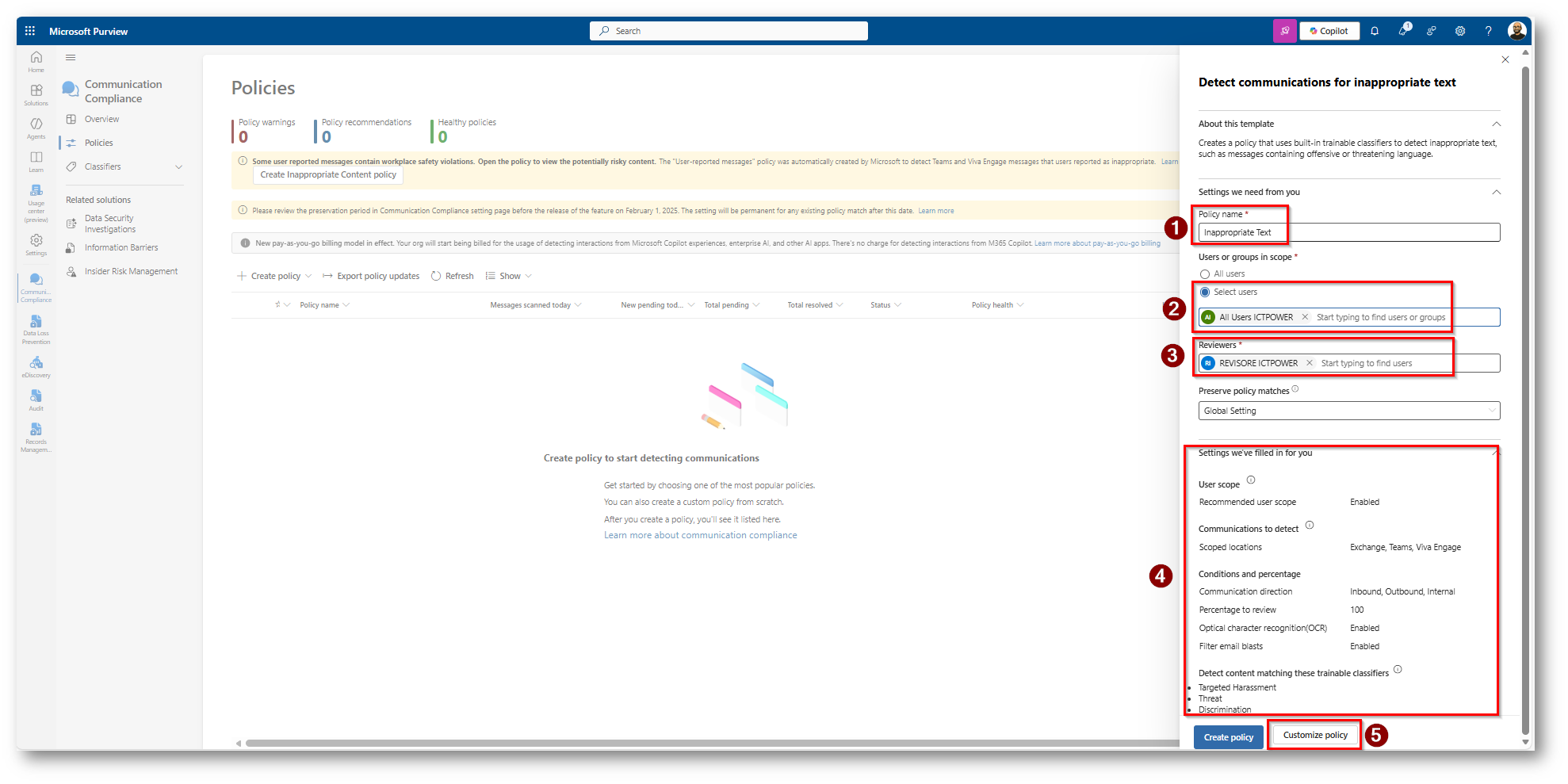
Task: Open Learn more about pay-as-you-go billing
Action: 1097,243
